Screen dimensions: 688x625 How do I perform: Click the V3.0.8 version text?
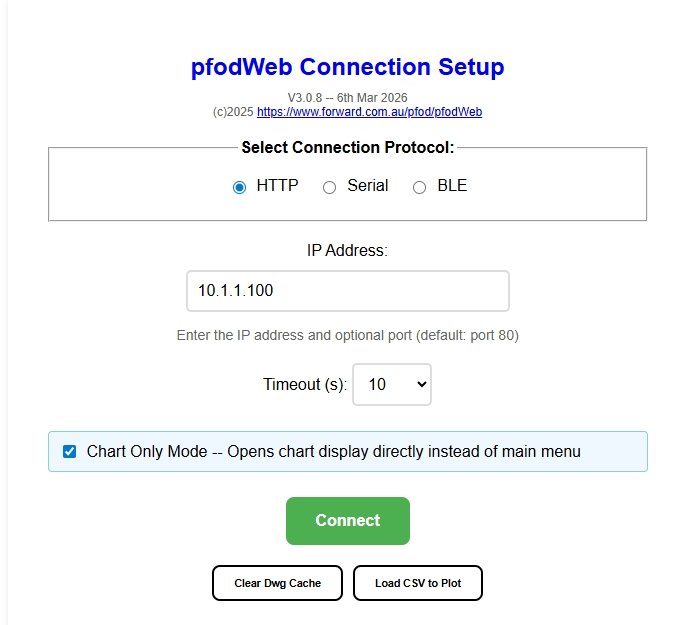click(347, 97)
